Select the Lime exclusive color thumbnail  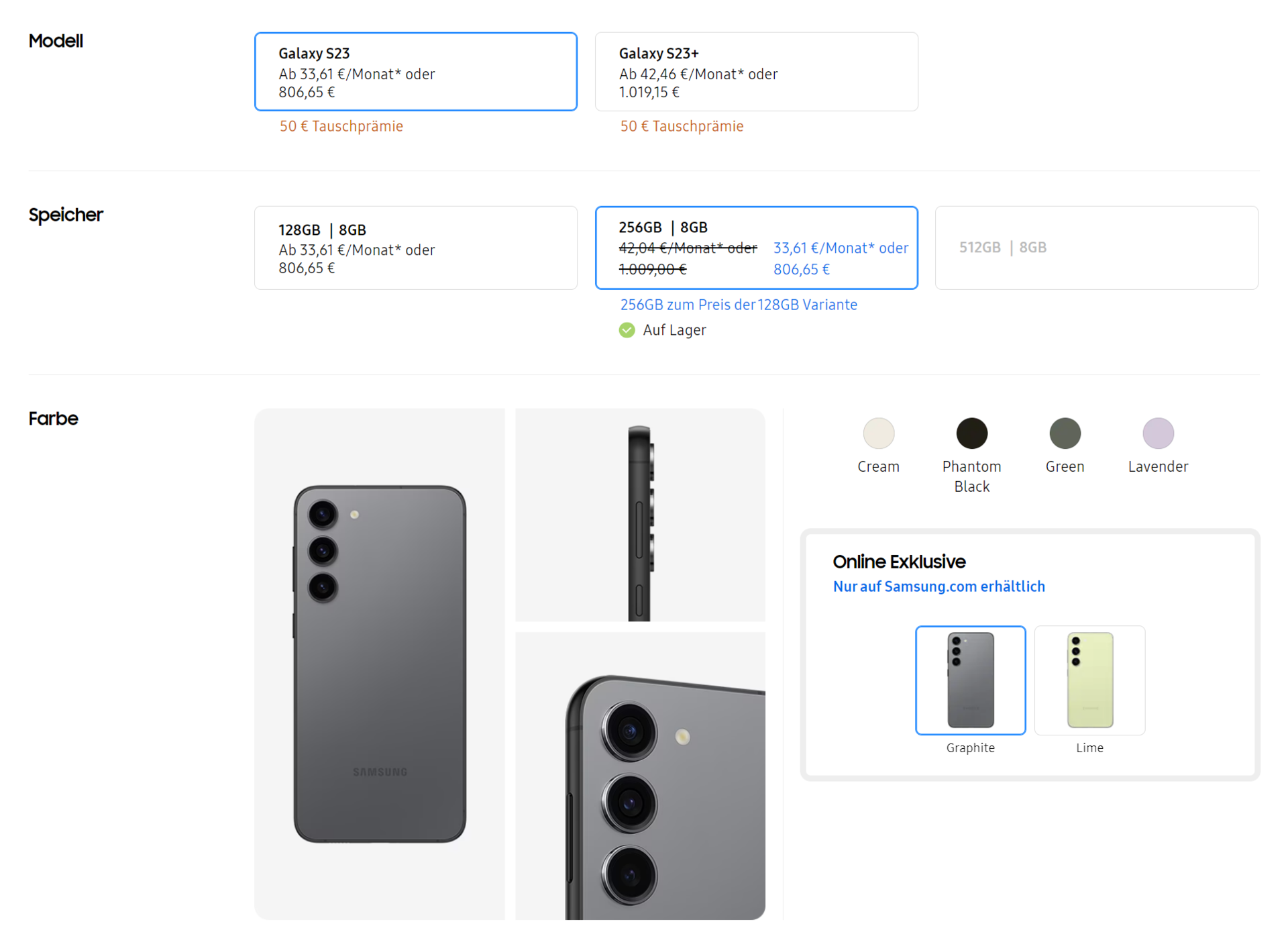click(1089, 680)
